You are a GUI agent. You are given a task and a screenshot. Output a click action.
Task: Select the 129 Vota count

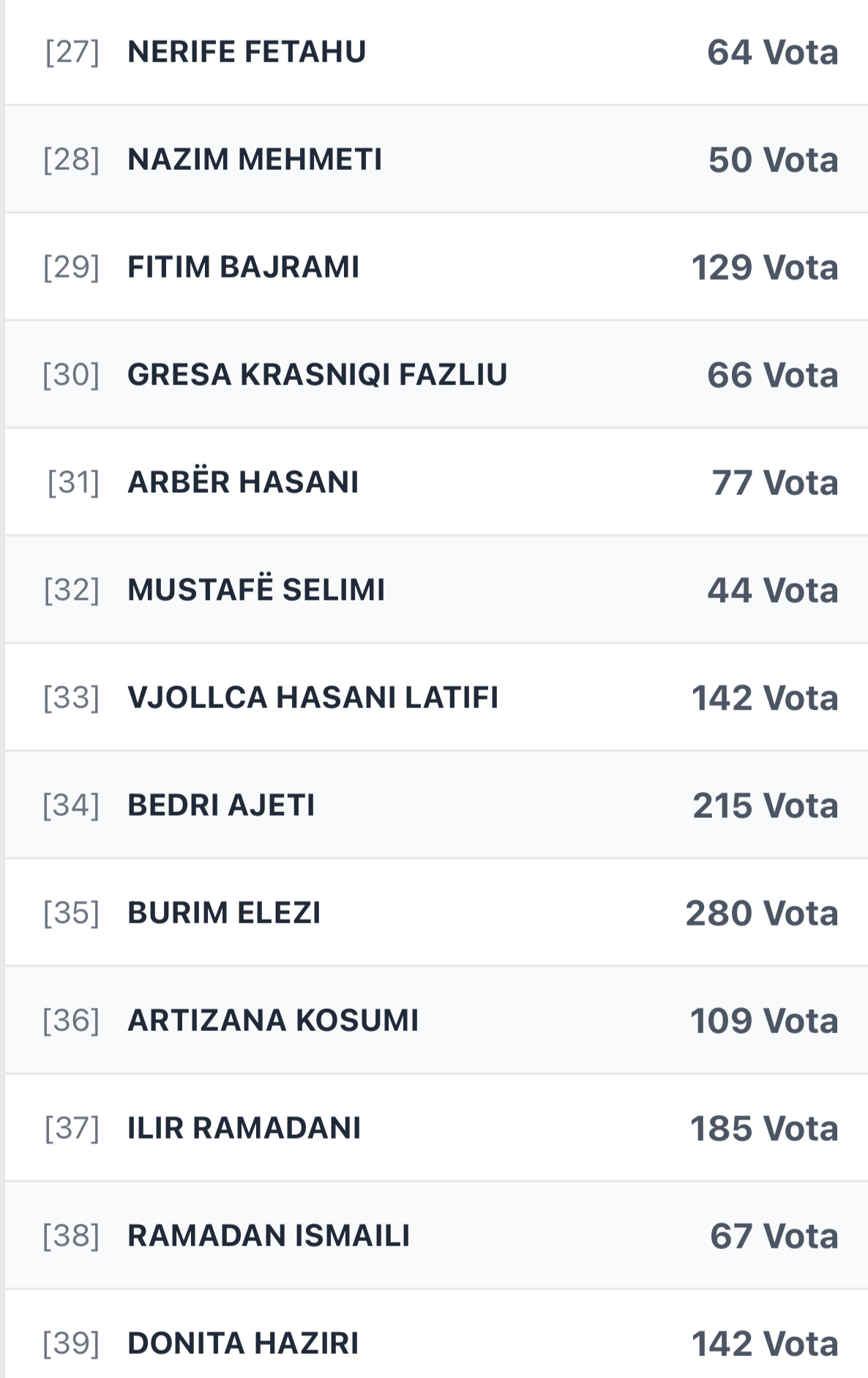click(x=764, y=268)
